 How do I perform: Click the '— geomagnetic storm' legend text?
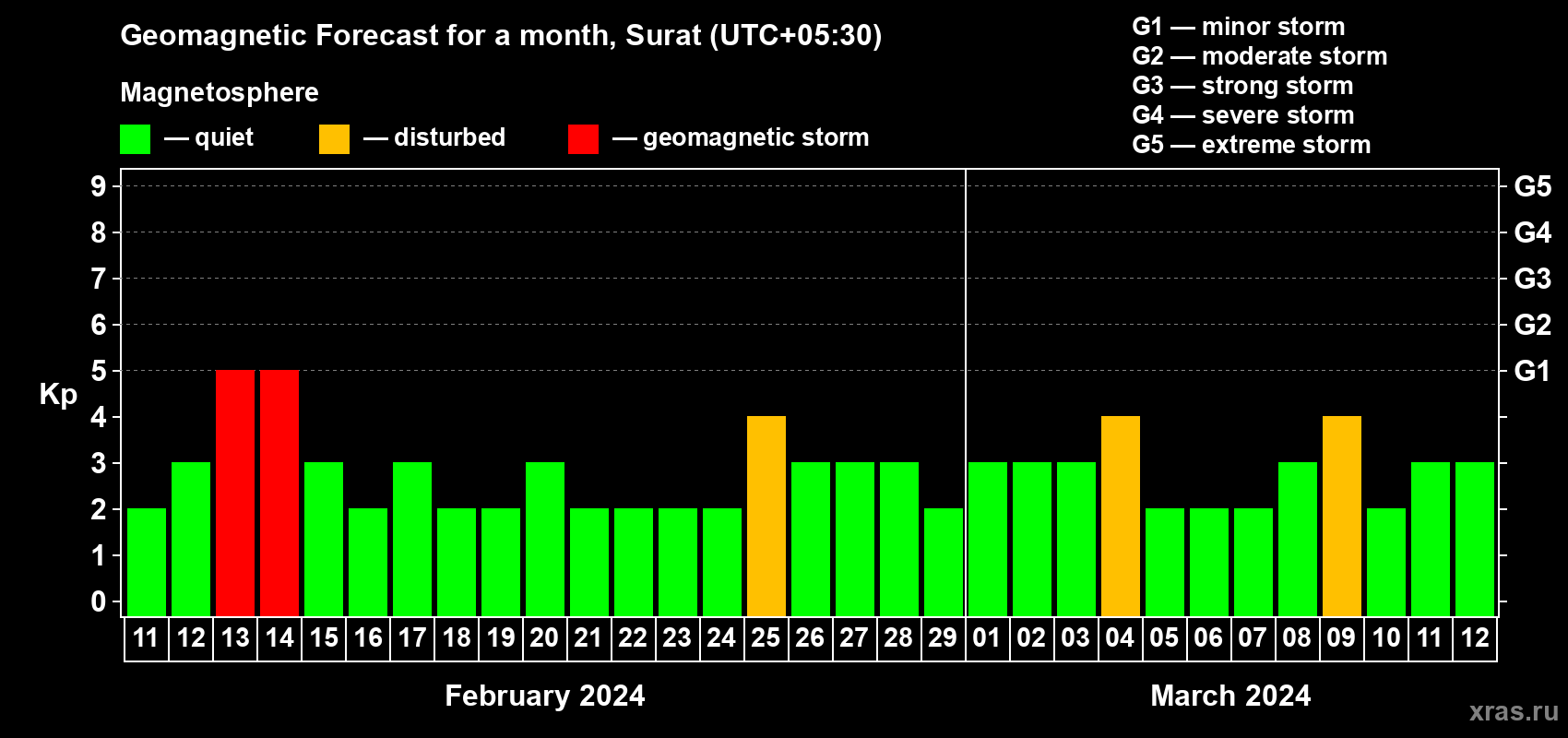(x=741, y=137)
